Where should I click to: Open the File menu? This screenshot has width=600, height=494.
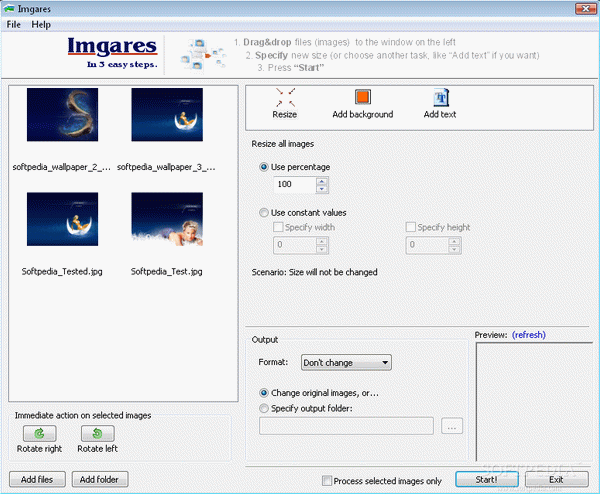point(14,24)
